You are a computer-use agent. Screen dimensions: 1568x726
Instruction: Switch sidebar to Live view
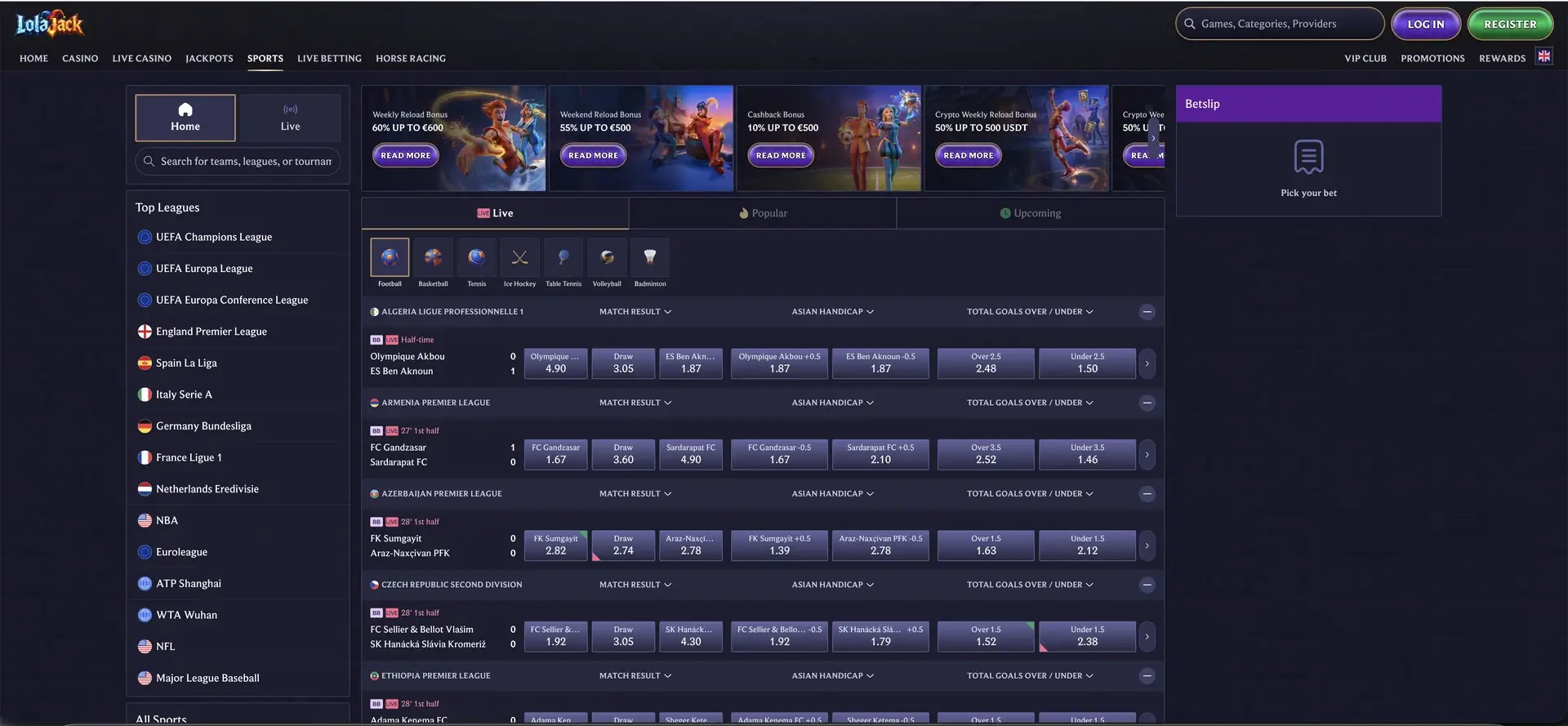click(x=290, y=118)
